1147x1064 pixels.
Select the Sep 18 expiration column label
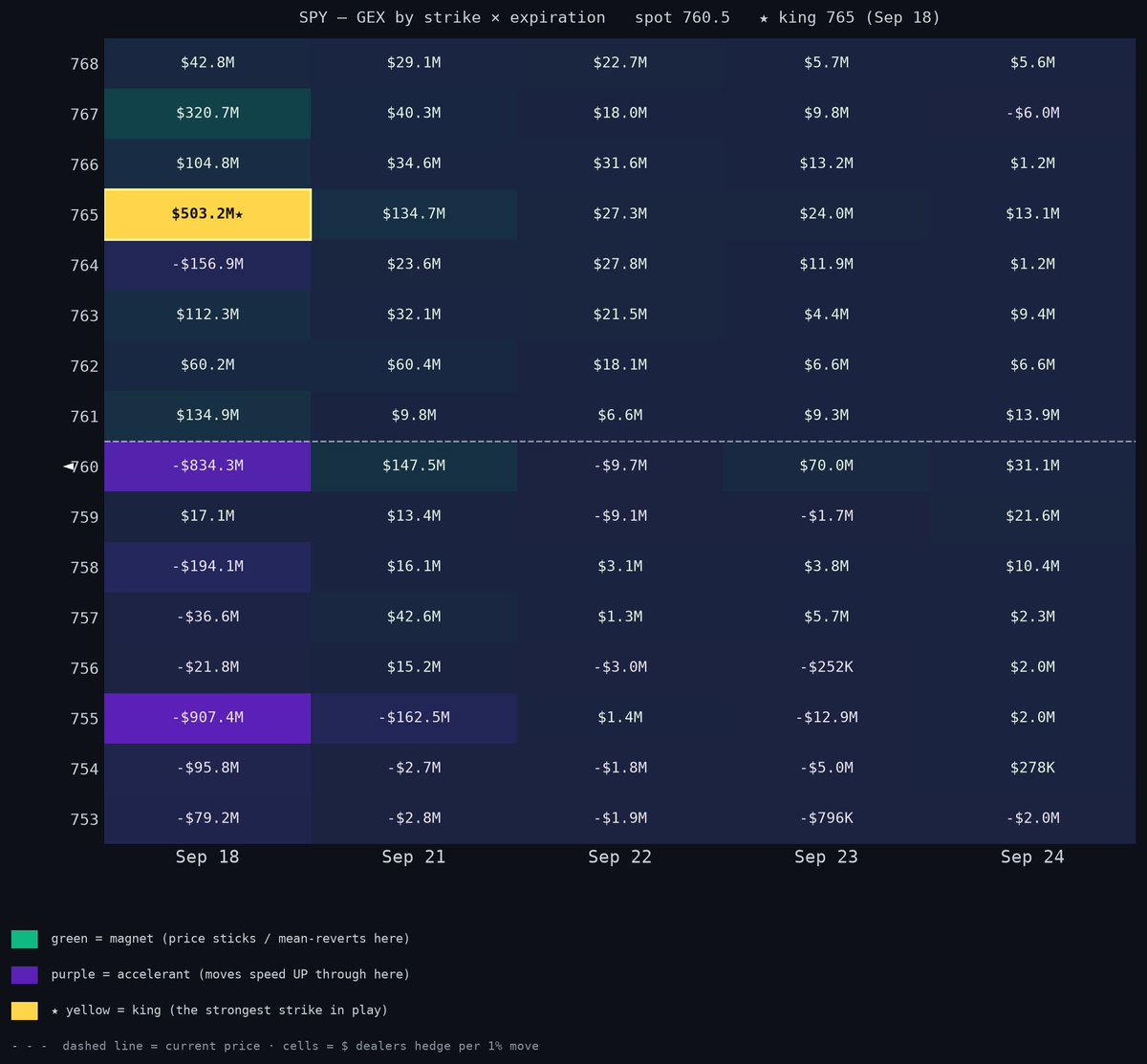click(207, 858)
